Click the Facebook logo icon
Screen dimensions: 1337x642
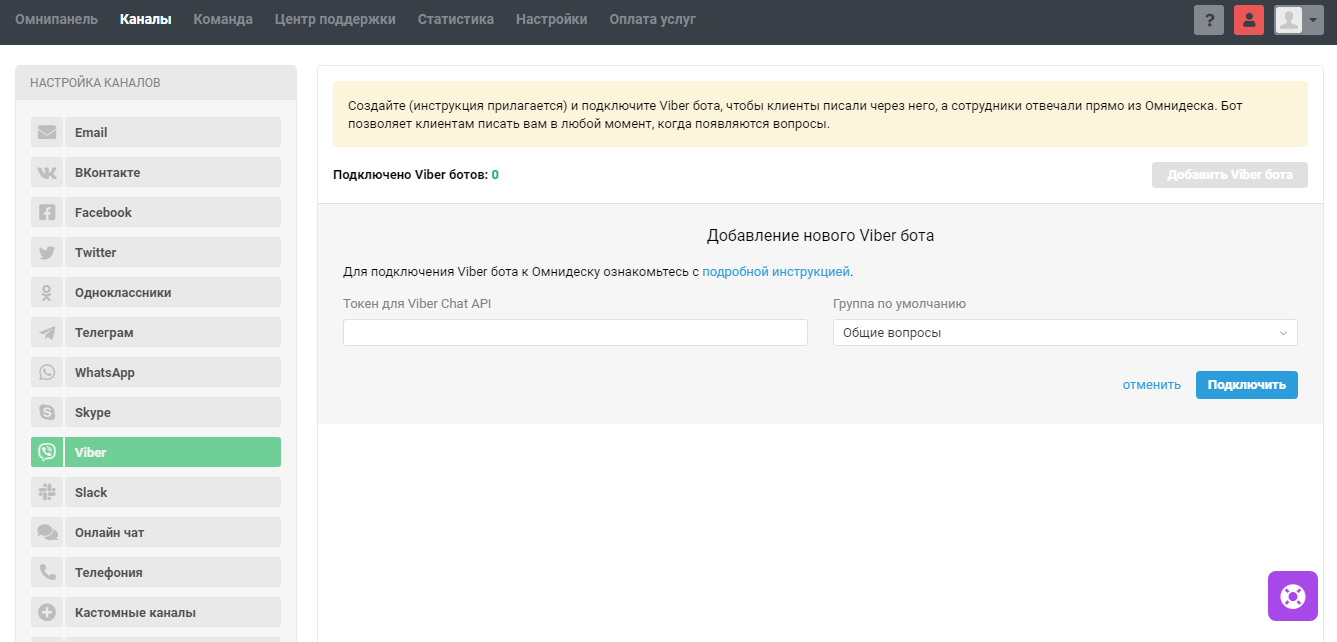point(47,212)
